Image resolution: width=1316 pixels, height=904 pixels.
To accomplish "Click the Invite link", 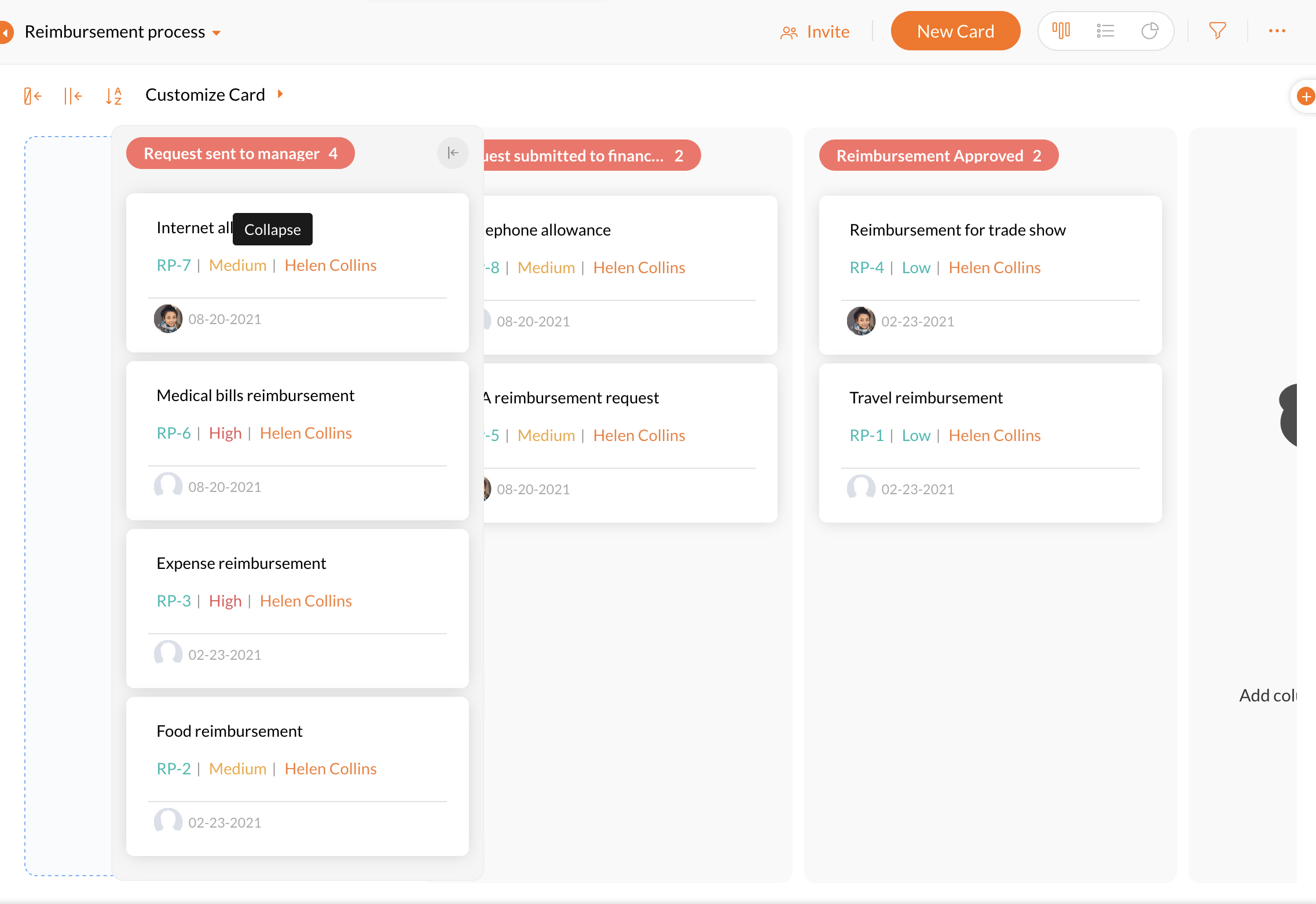I will [x=815, y=32].
